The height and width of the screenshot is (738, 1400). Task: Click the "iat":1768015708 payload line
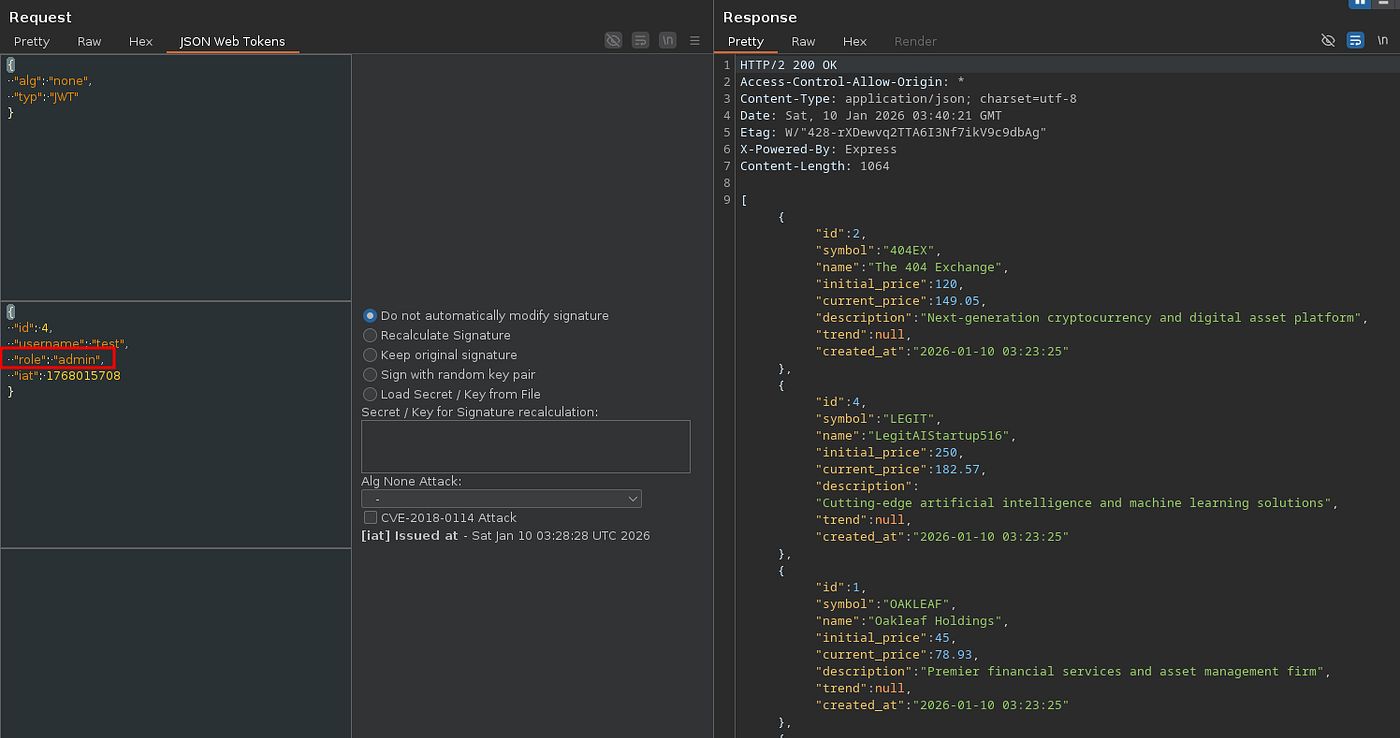click(64, 375)
